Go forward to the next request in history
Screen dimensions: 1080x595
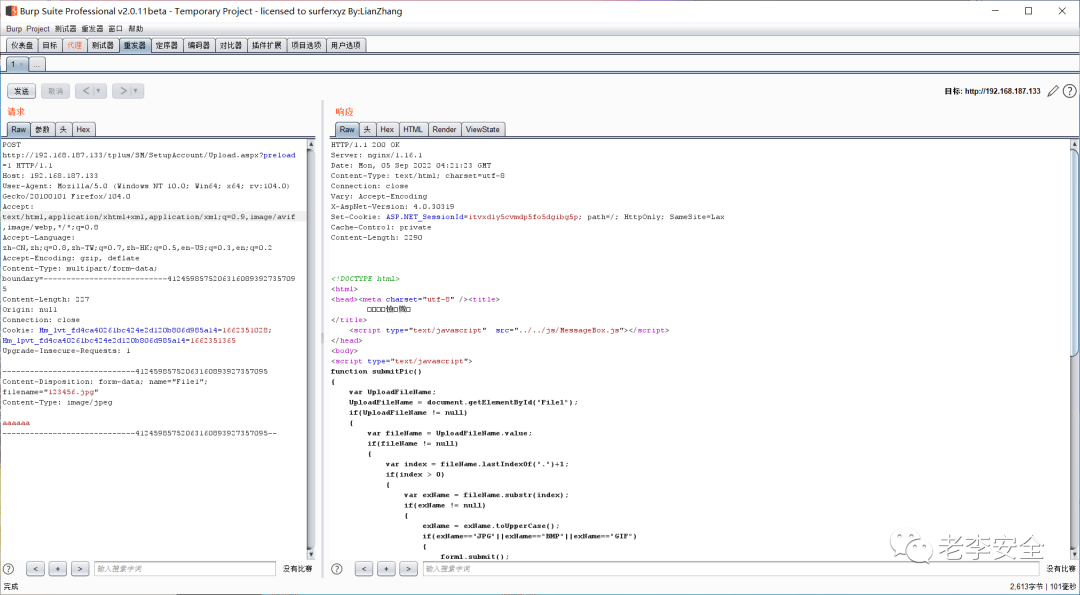(x=123, y=91)
